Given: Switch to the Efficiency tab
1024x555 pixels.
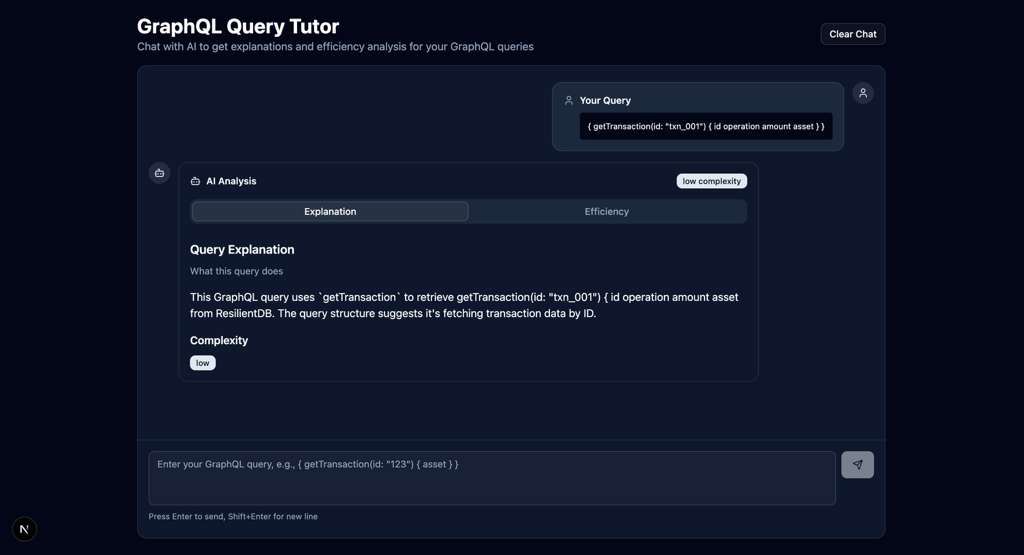Looking at the screenshot, I should click(606, 211).
